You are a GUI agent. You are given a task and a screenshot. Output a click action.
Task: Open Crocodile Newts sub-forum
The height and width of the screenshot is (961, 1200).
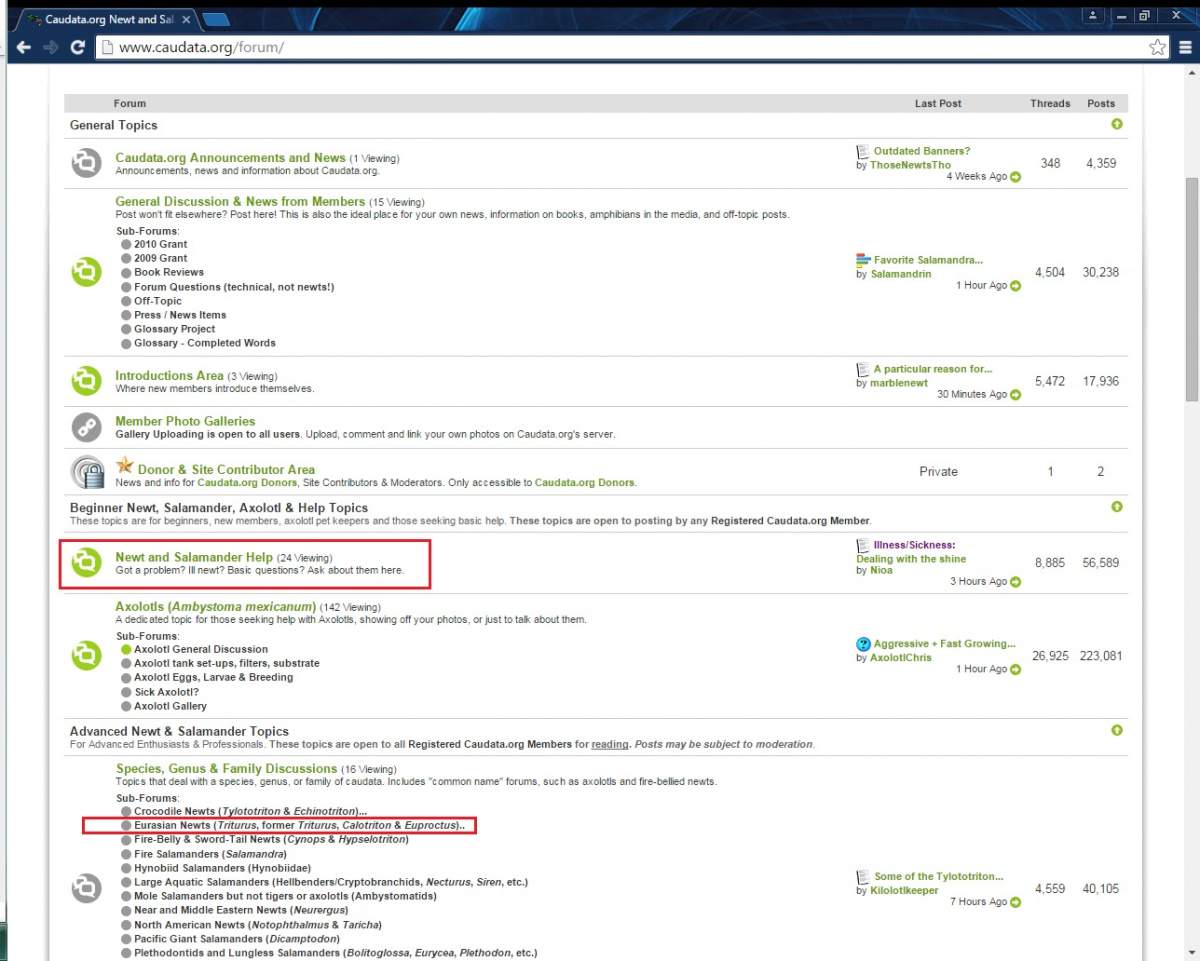click(251, 811)
